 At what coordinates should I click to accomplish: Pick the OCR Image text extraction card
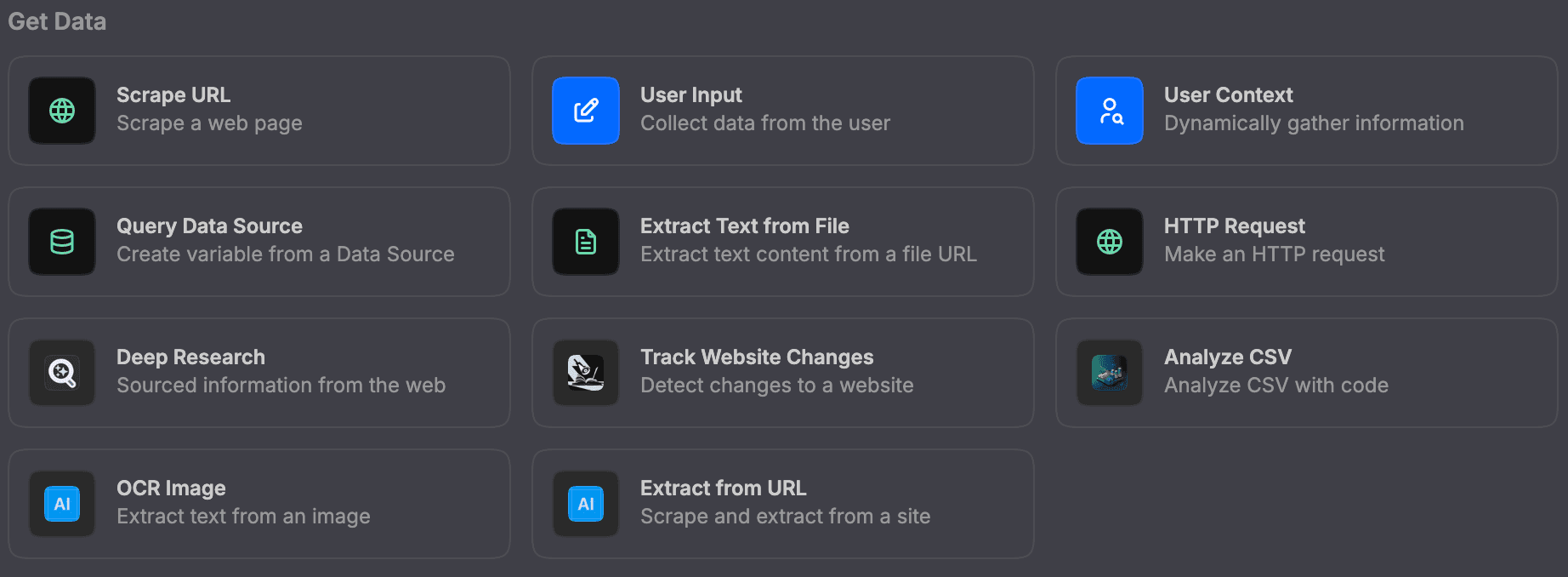pos(259,504)
